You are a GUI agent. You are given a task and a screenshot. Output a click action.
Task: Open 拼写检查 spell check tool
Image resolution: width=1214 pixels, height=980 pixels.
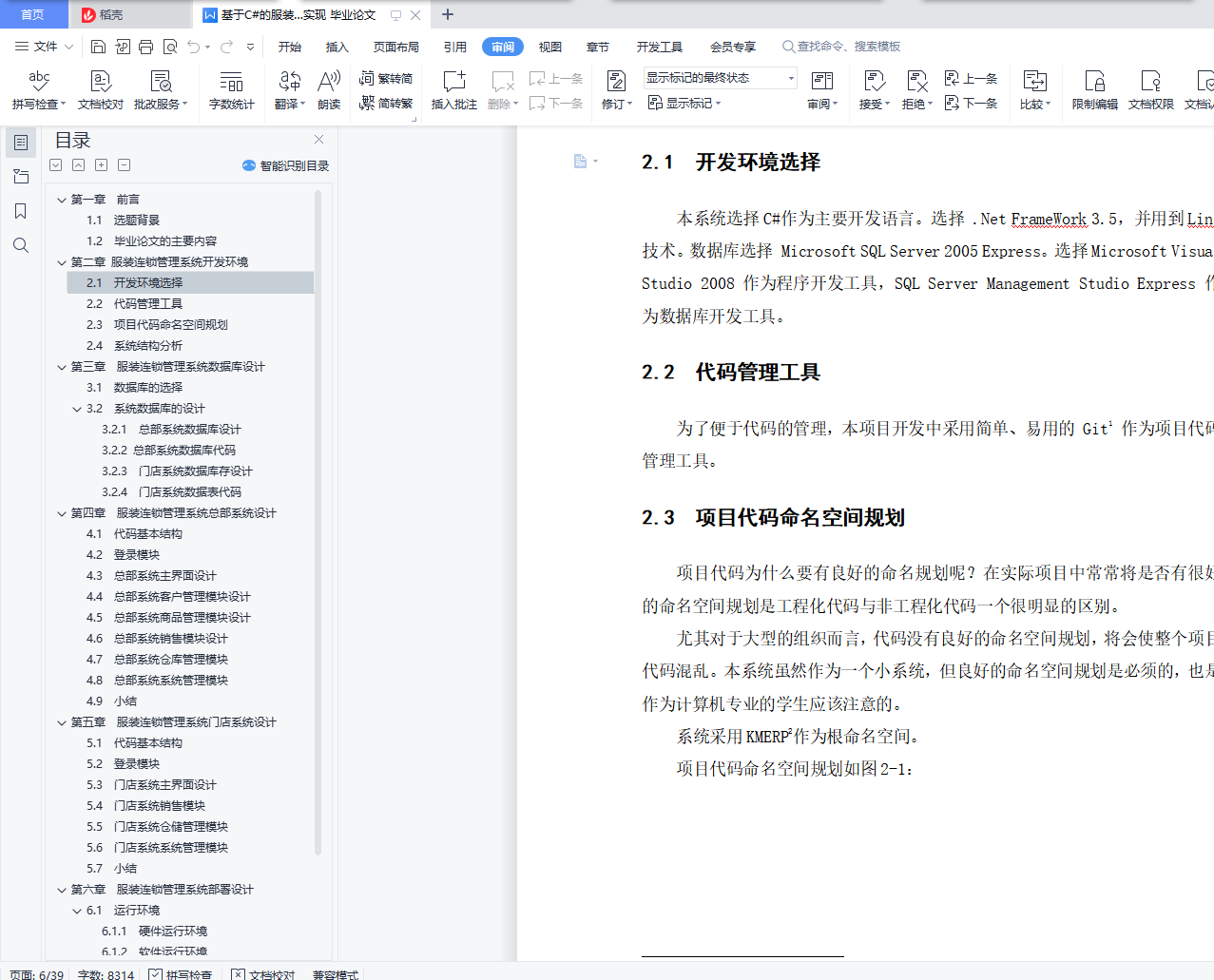[x=39, y=91]
